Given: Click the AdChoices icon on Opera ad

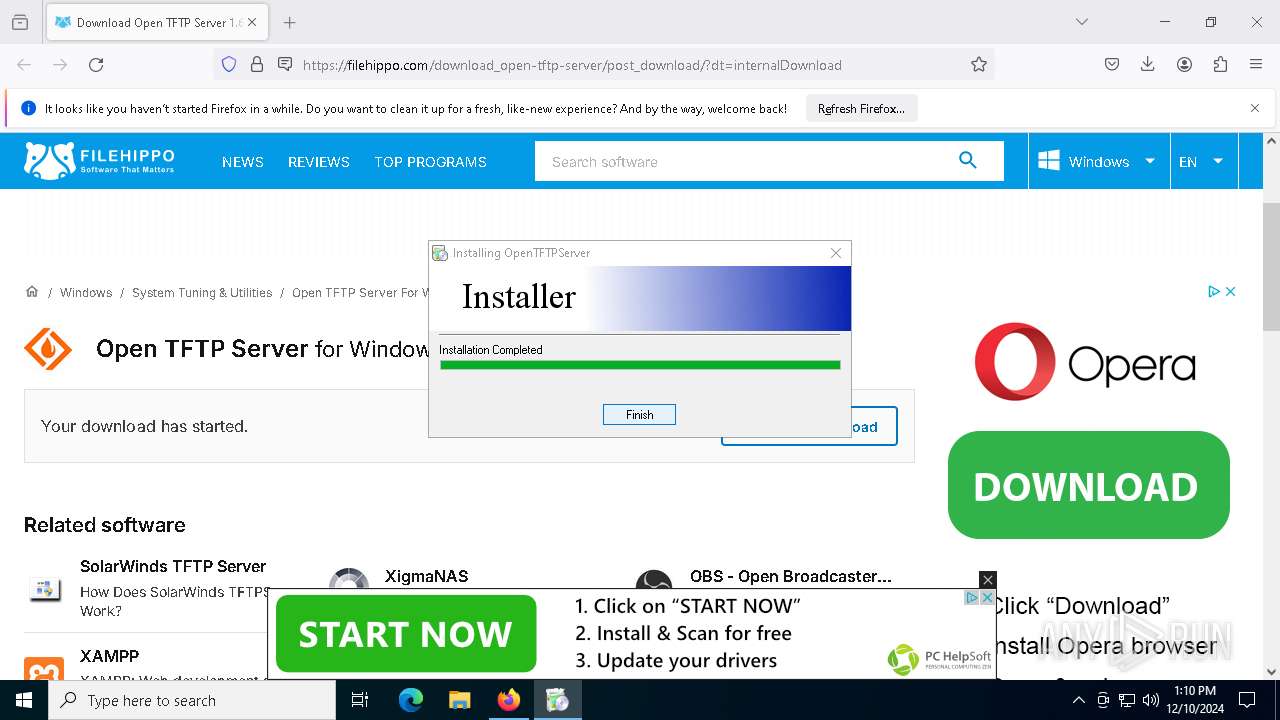Looking at the screenshot, I should (1213, 291).
